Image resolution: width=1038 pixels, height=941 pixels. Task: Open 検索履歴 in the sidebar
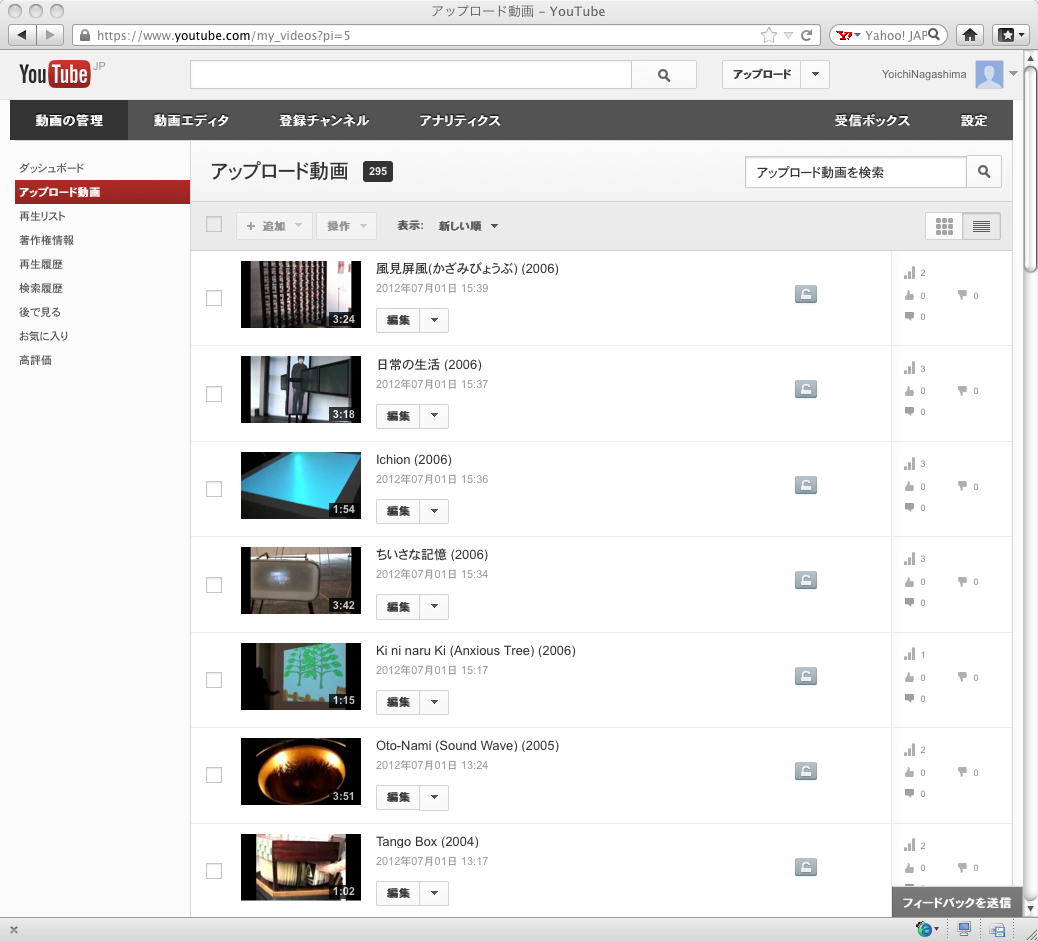click(x=40, y=288)
